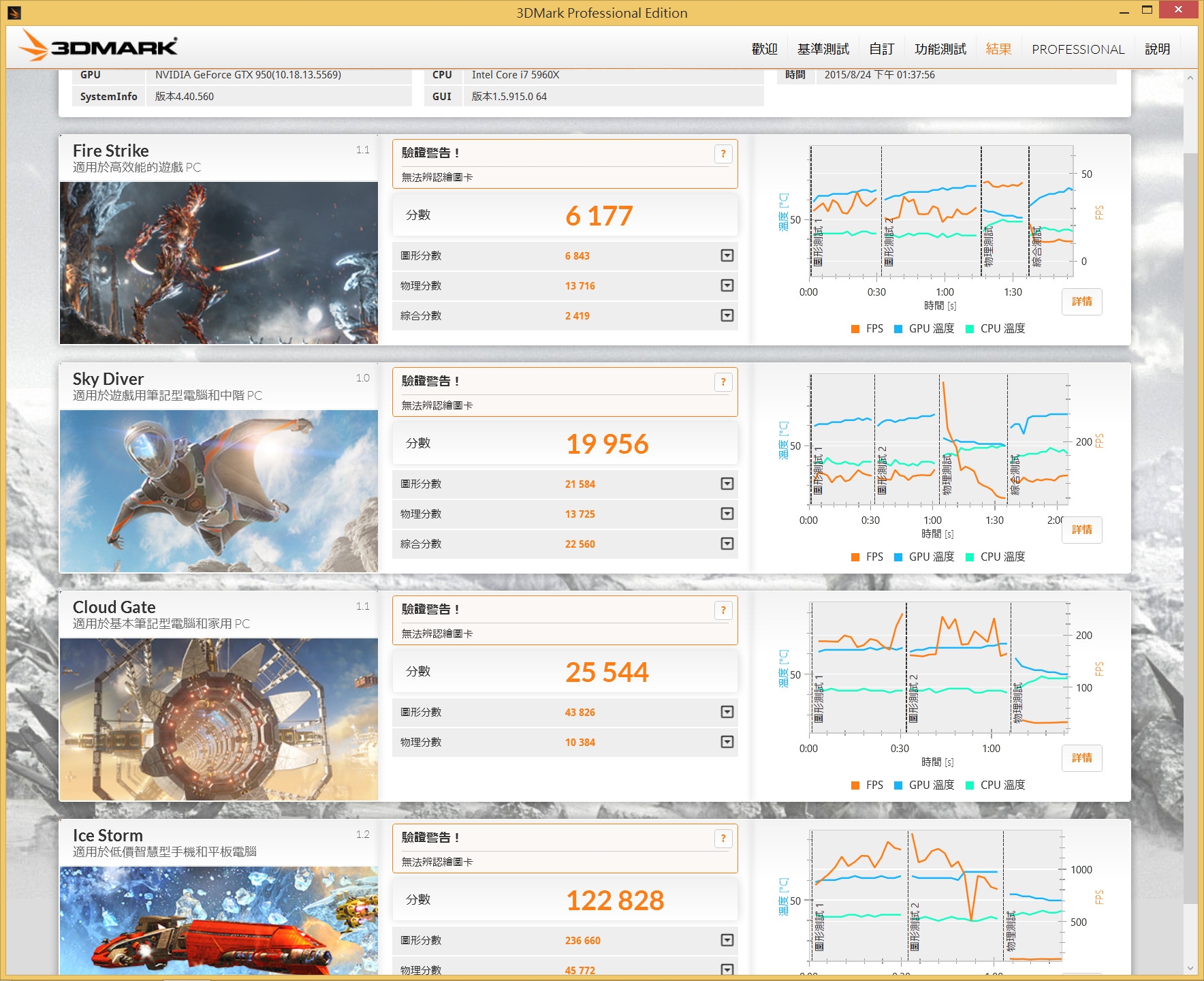The height and width of the screenshot is (981, 1204).
Task: Click the Fire Strike score 6 177
Action: point(599,216)
